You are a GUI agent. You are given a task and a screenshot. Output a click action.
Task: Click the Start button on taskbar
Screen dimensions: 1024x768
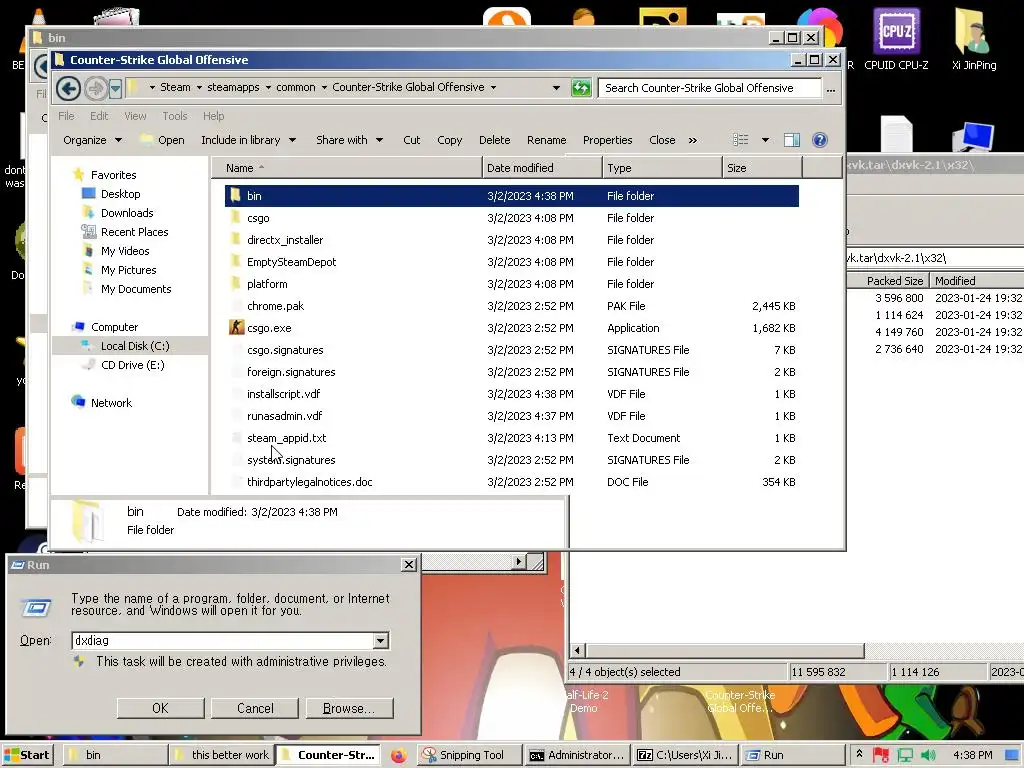(27, 755)
